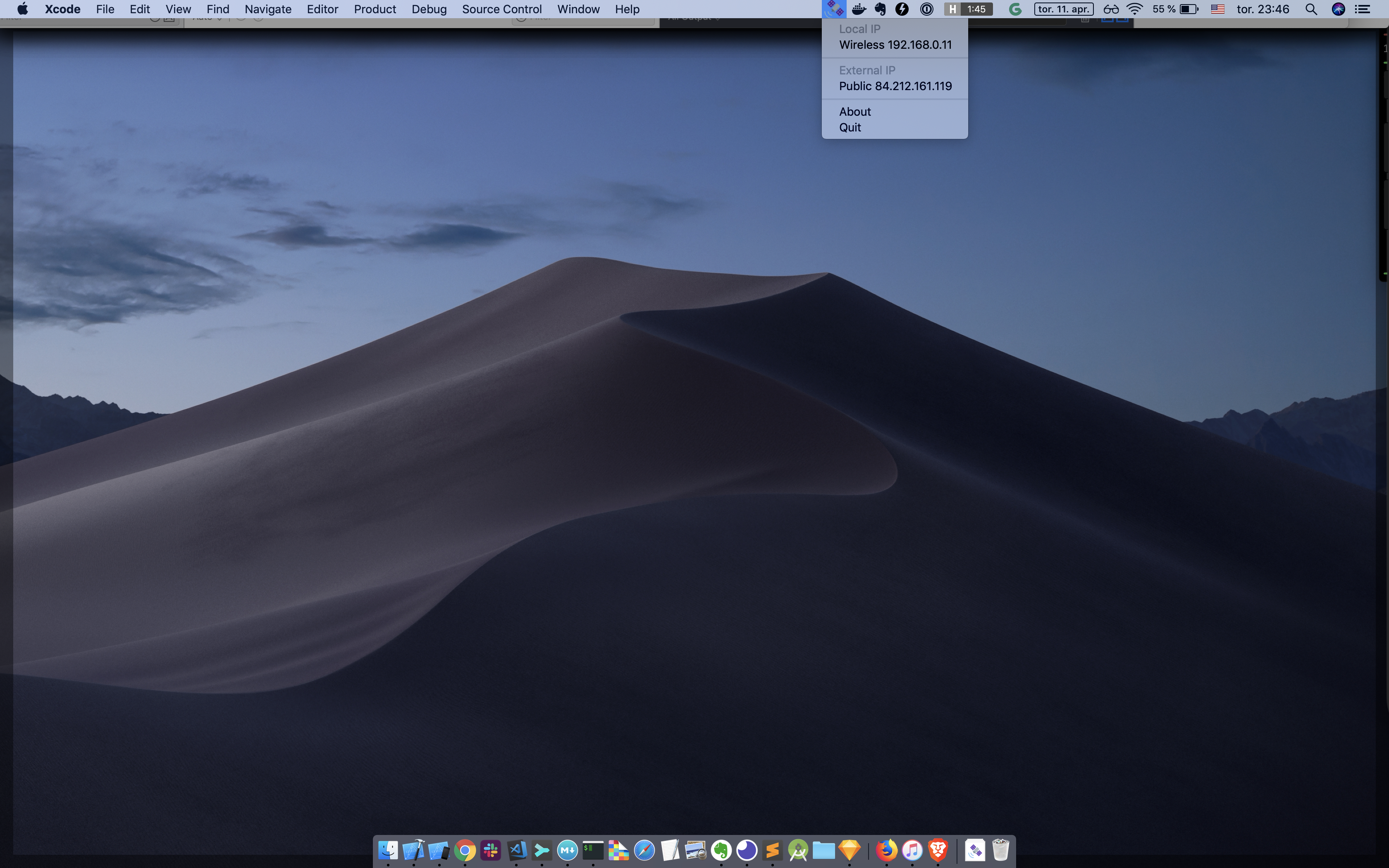Open Brave browser lion icon

tap(938, 850)
